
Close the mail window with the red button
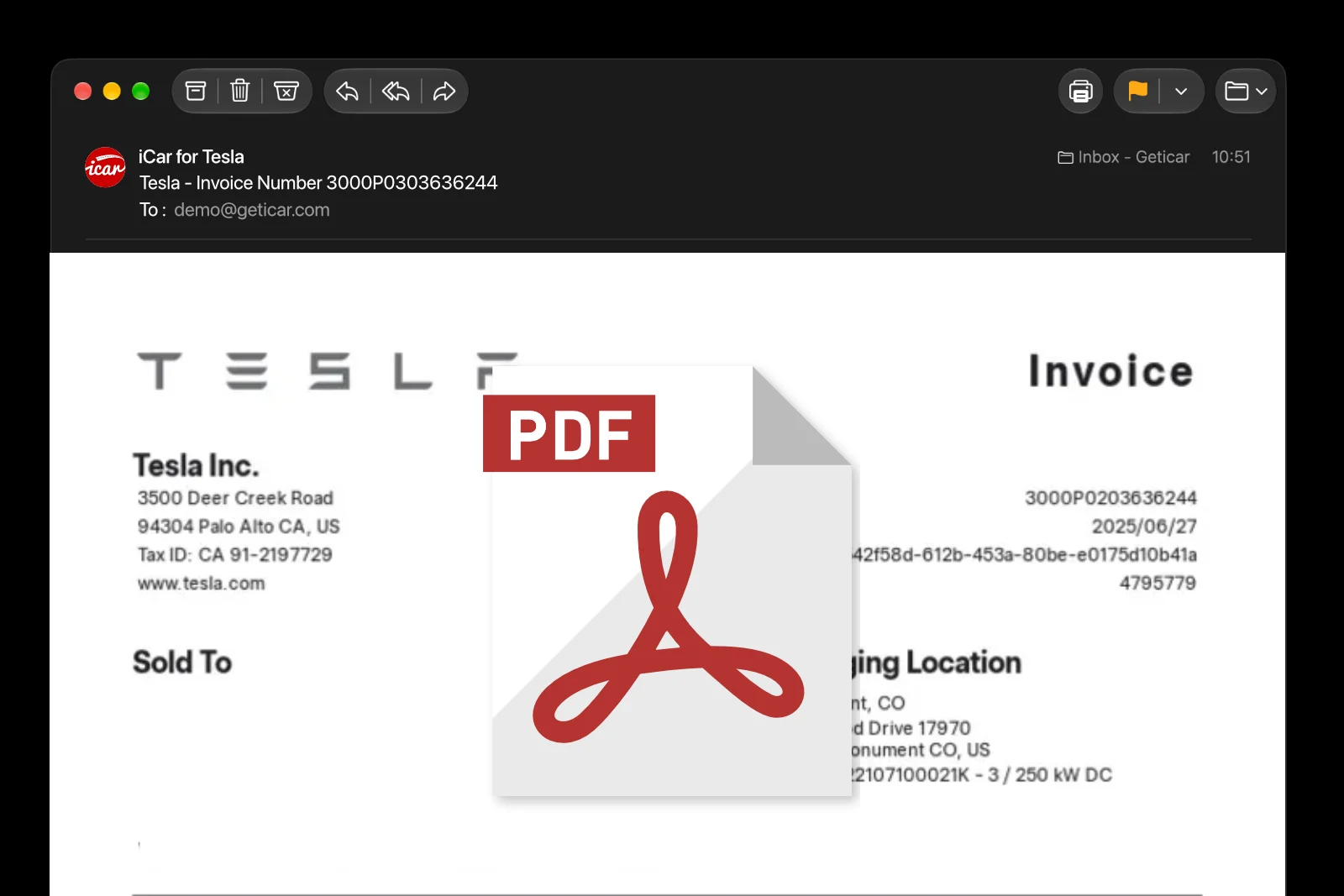coord(83,91)
